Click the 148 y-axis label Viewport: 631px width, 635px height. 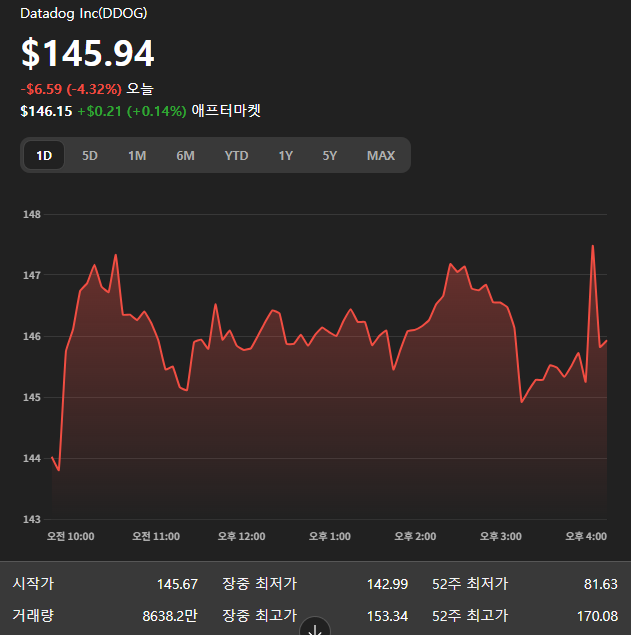coord(32,214)
